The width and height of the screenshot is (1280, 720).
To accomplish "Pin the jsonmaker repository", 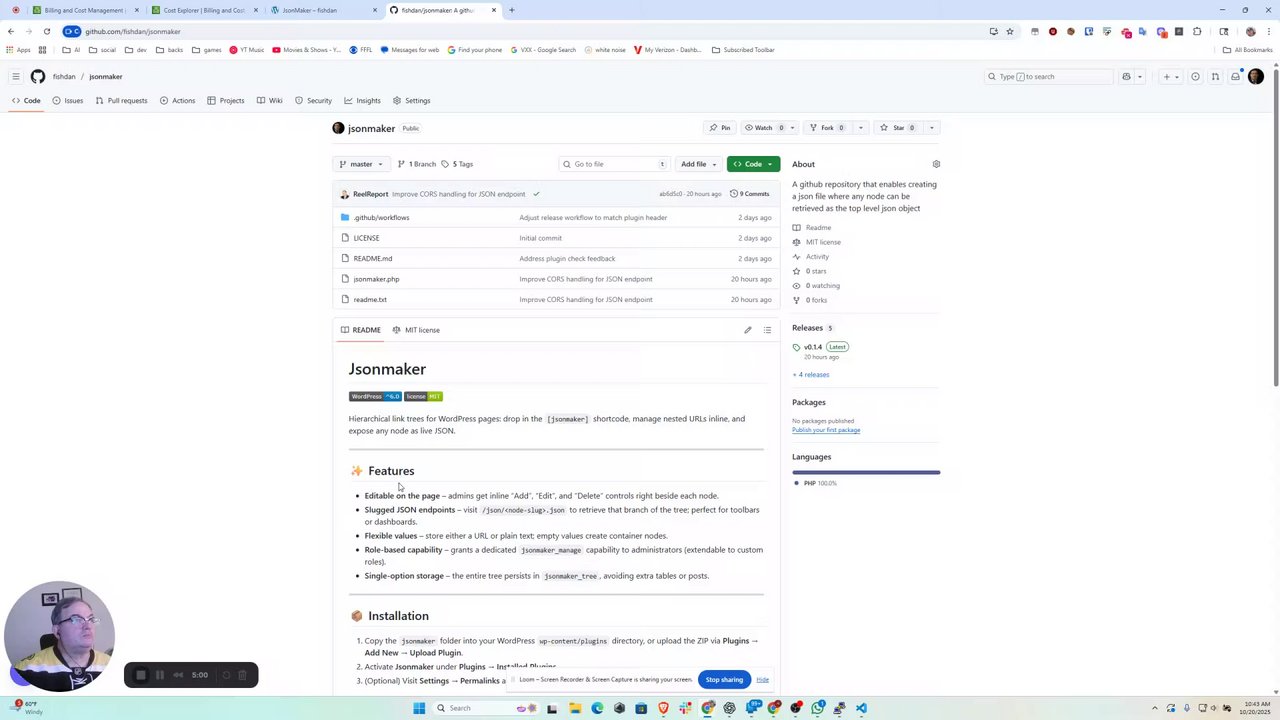I will pyautogui.click(x=720, y=128).
